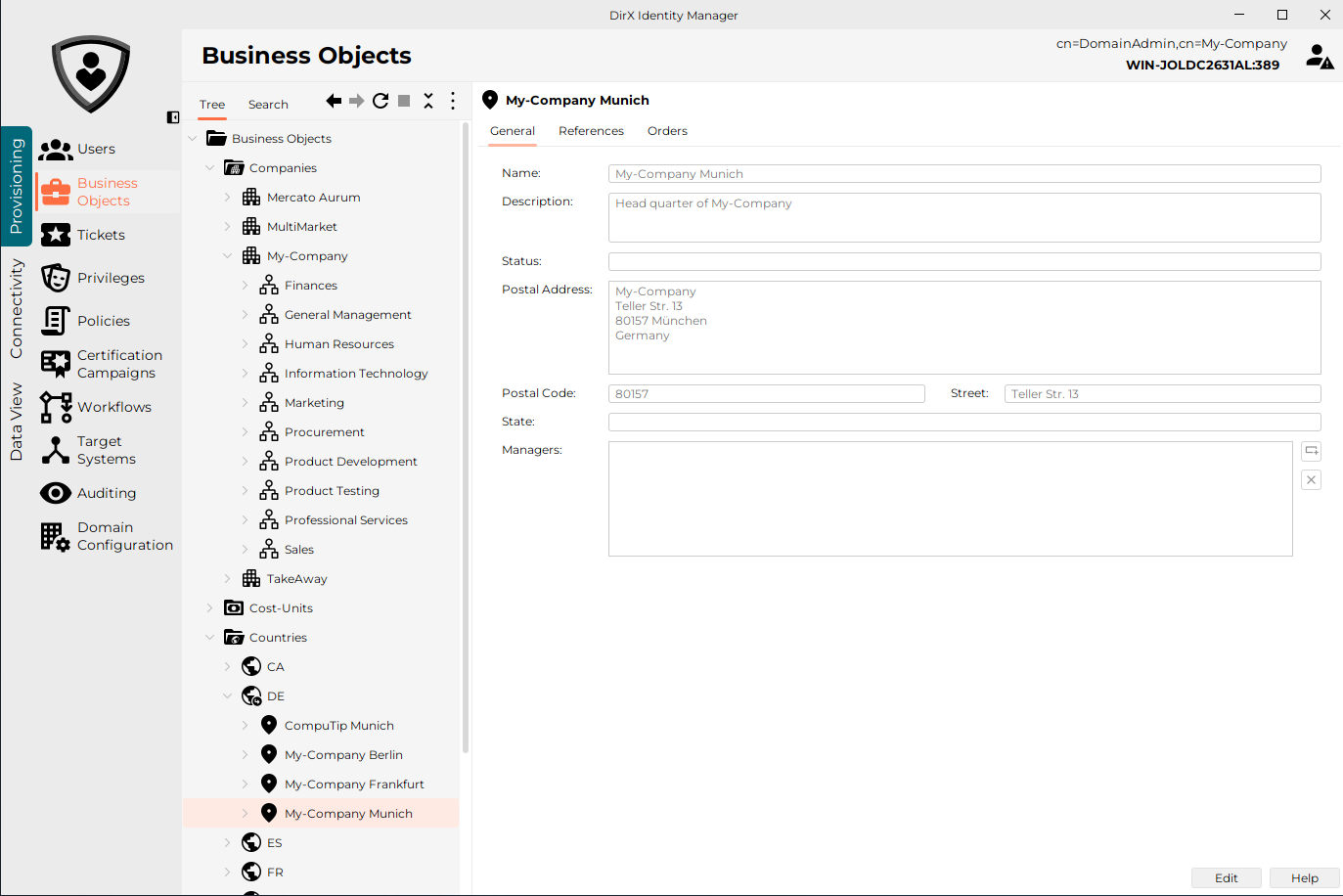Select Marketing tree item
The width and height of the screenshot is (1343, 896).
314,402
